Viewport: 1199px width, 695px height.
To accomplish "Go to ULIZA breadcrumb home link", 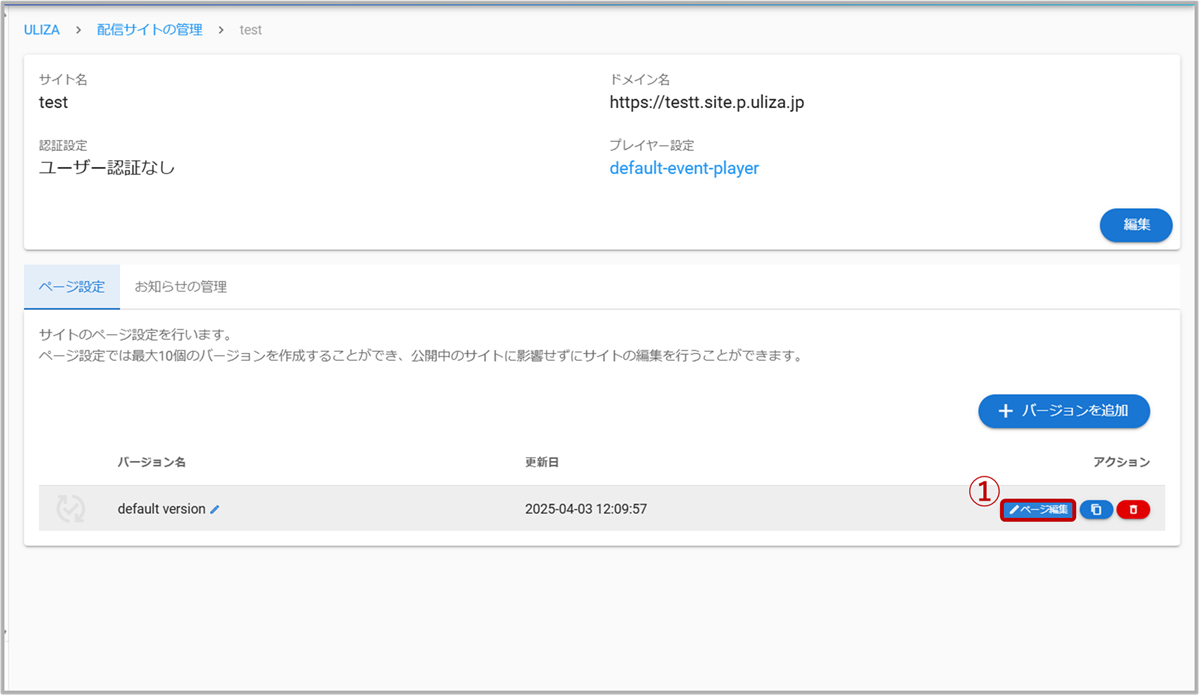I will pos(42,30).
